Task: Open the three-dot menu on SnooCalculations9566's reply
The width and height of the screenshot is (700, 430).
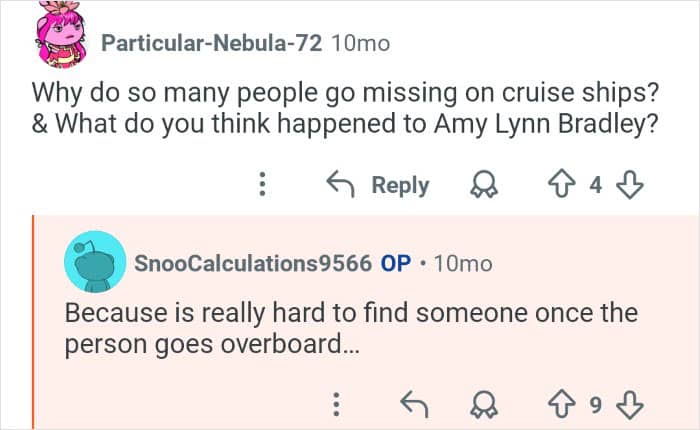Action: [337, 404]
